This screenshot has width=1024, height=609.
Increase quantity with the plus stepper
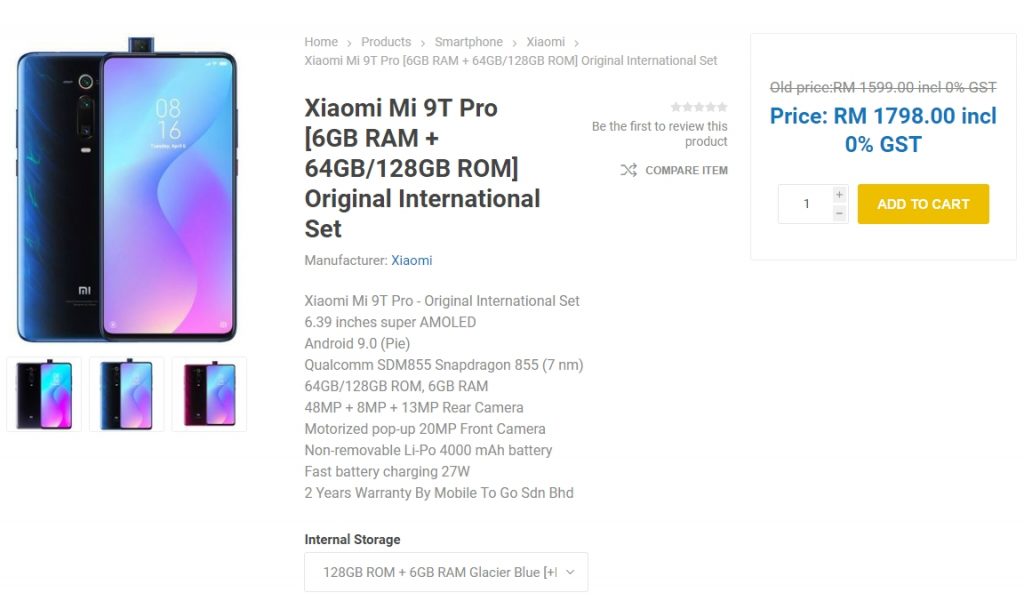point(839,195)
